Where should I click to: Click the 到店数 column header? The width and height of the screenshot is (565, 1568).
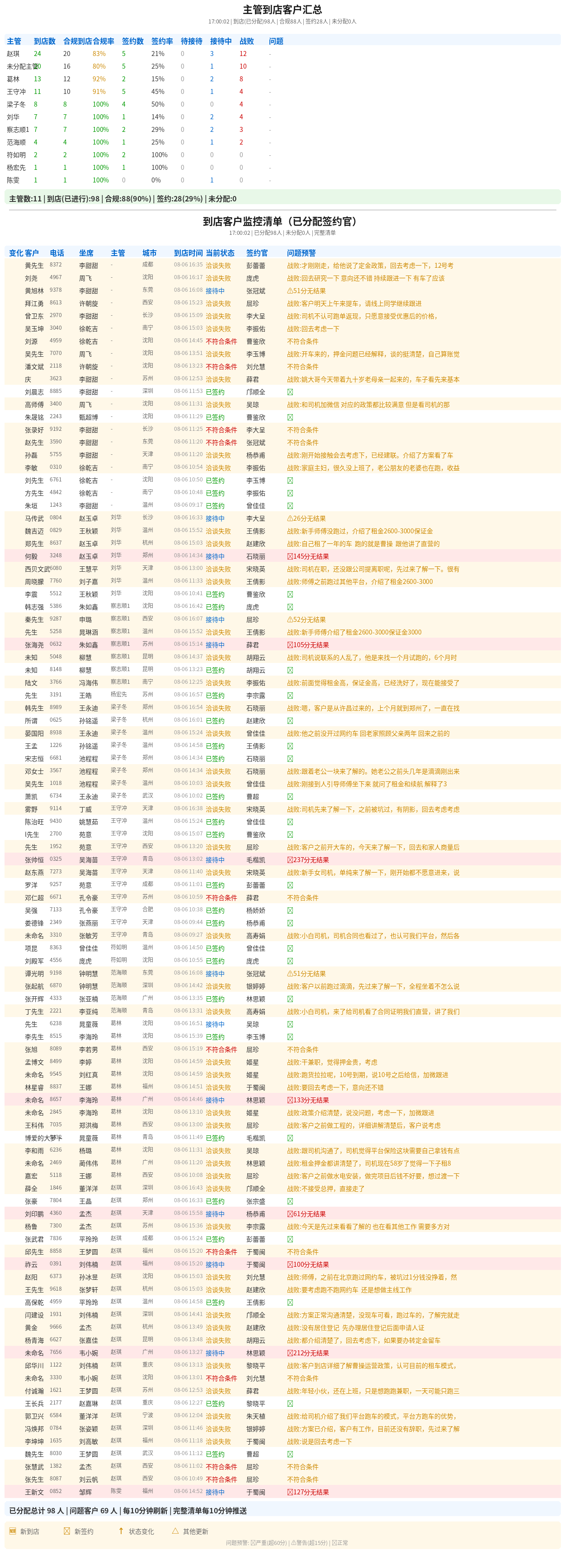pos(44,42)
